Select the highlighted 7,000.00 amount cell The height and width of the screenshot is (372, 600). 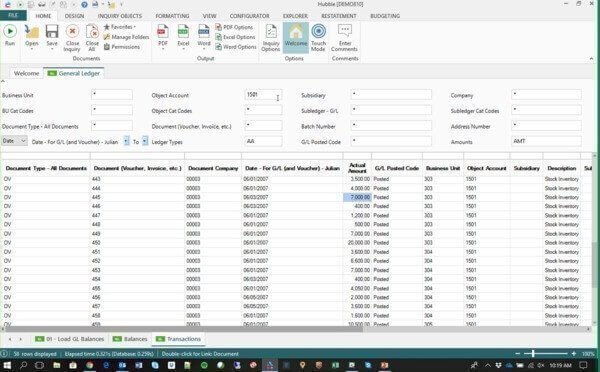pyautogui.click(x=357, y=197)
